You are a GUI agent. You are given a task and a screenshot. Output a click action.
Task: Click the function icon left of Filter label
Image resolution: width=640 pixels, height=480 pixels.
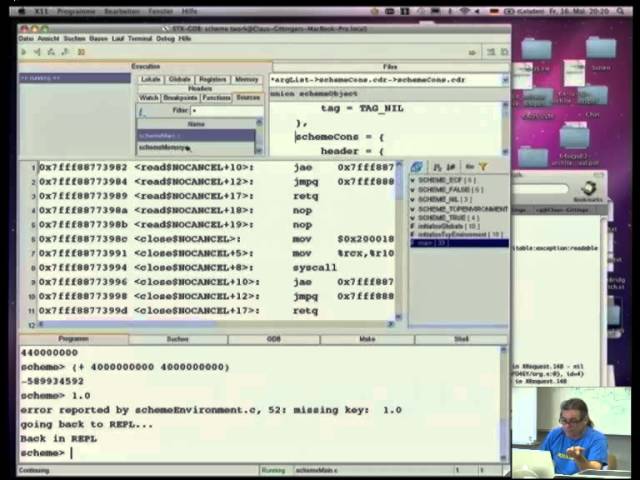pos(142,111)
